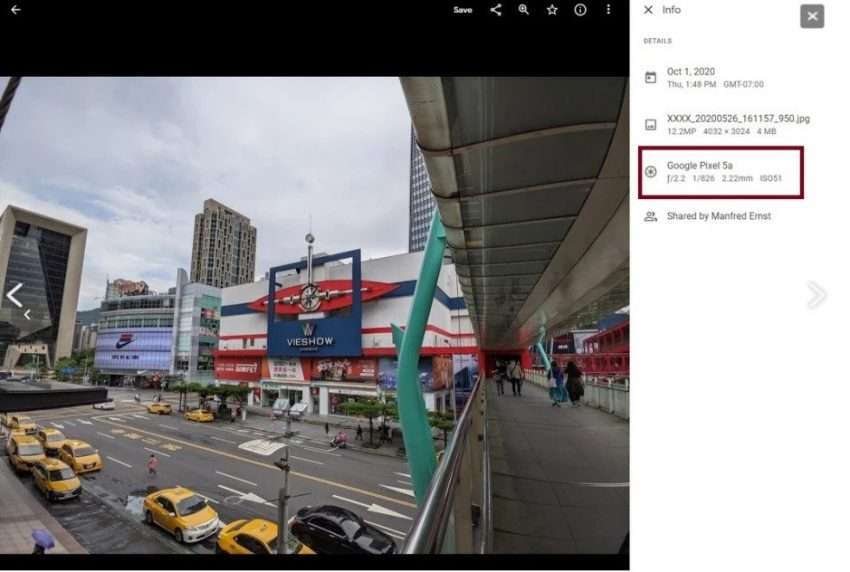
Task: Show the previous photo with left chevron
Action: 15,295
